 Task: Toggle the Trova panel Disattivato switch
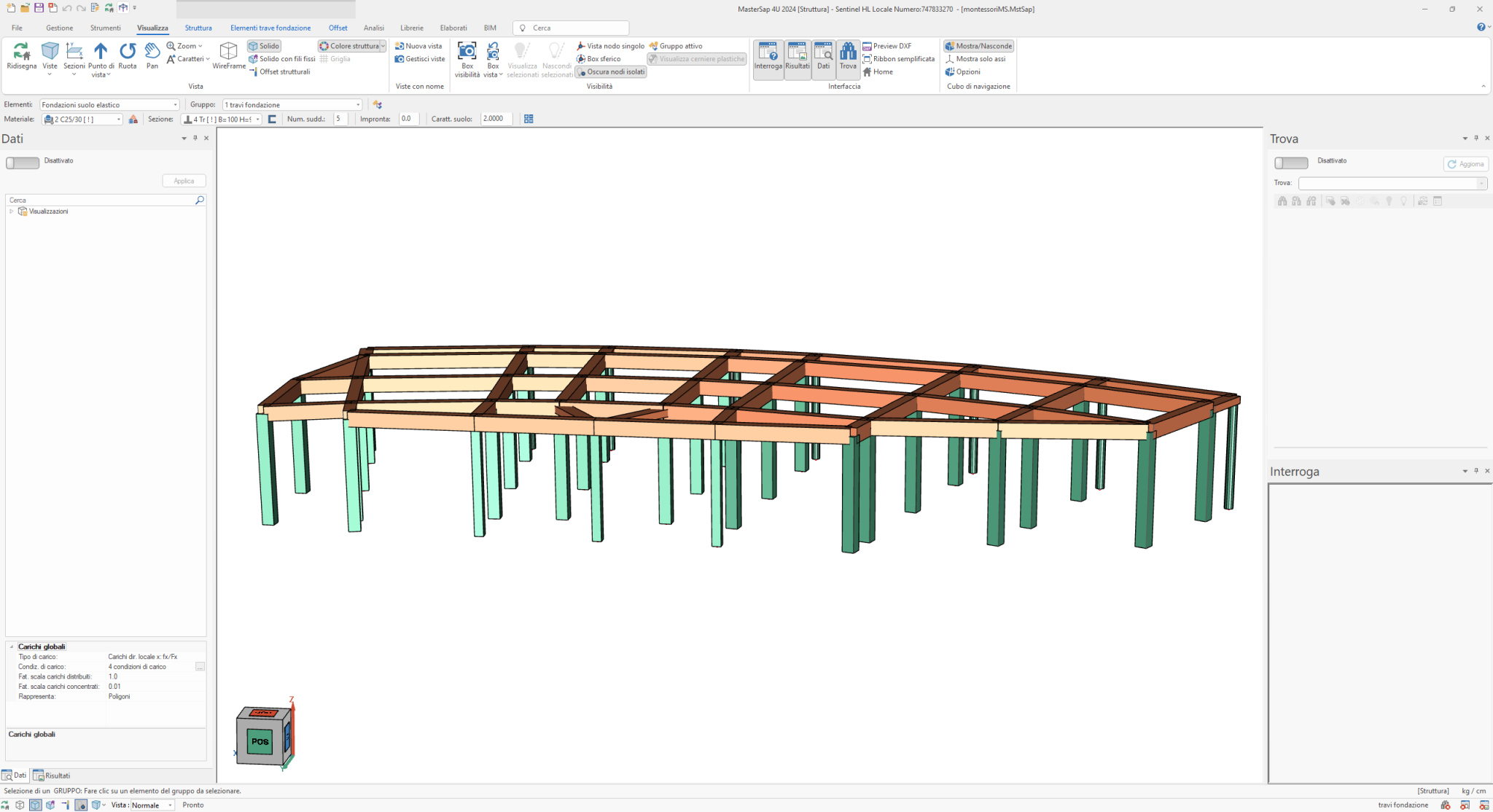1291,163
